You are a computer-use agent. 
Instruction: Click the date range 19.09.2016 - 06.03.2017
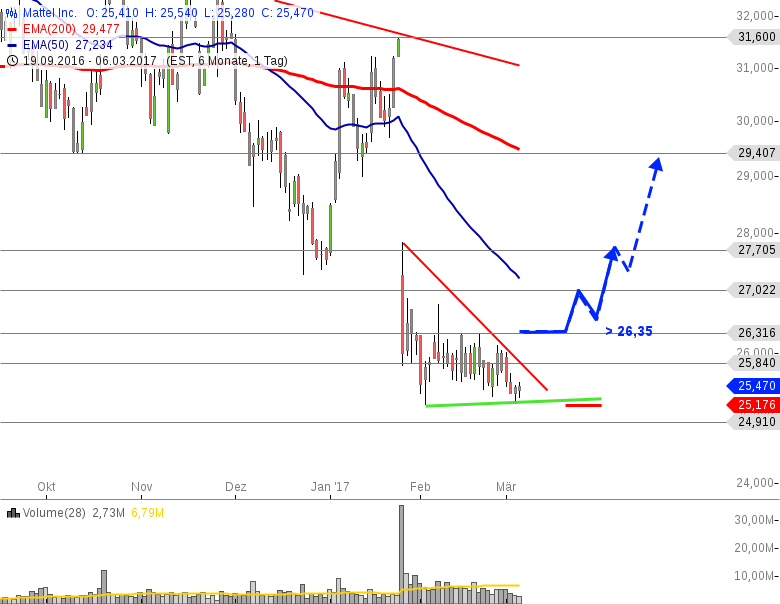(90, 61)
